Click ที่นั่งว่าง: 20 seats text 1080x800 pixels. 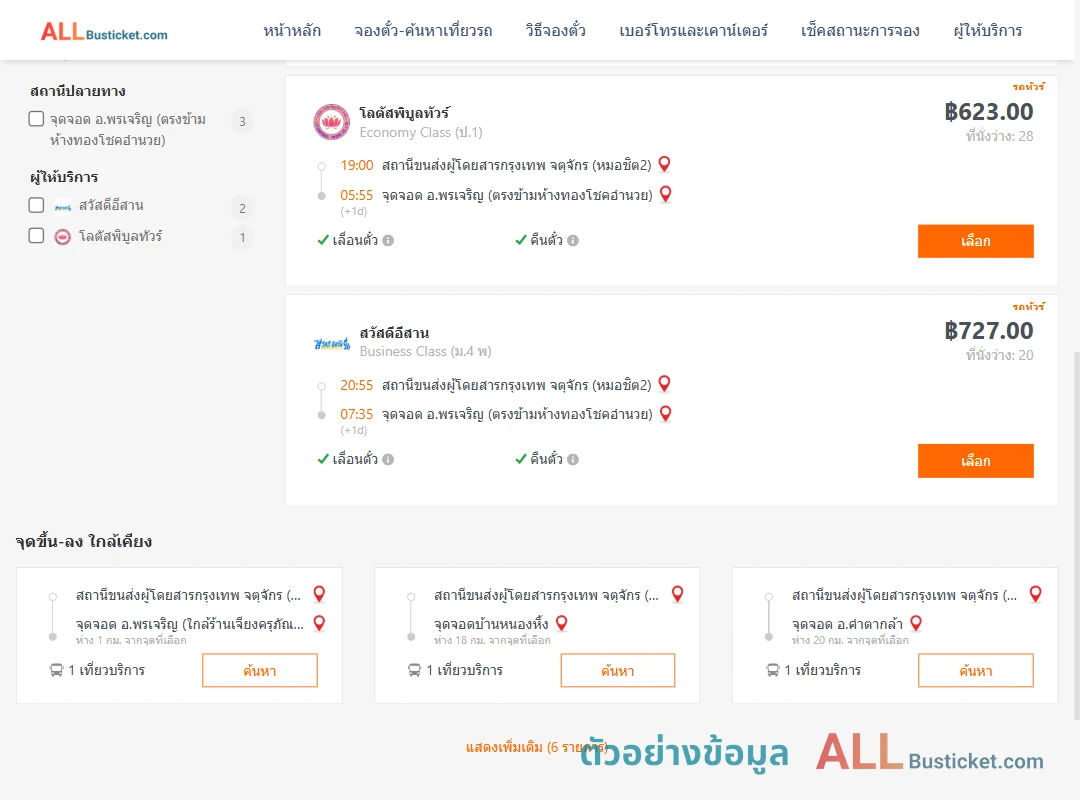coord(999,356)
